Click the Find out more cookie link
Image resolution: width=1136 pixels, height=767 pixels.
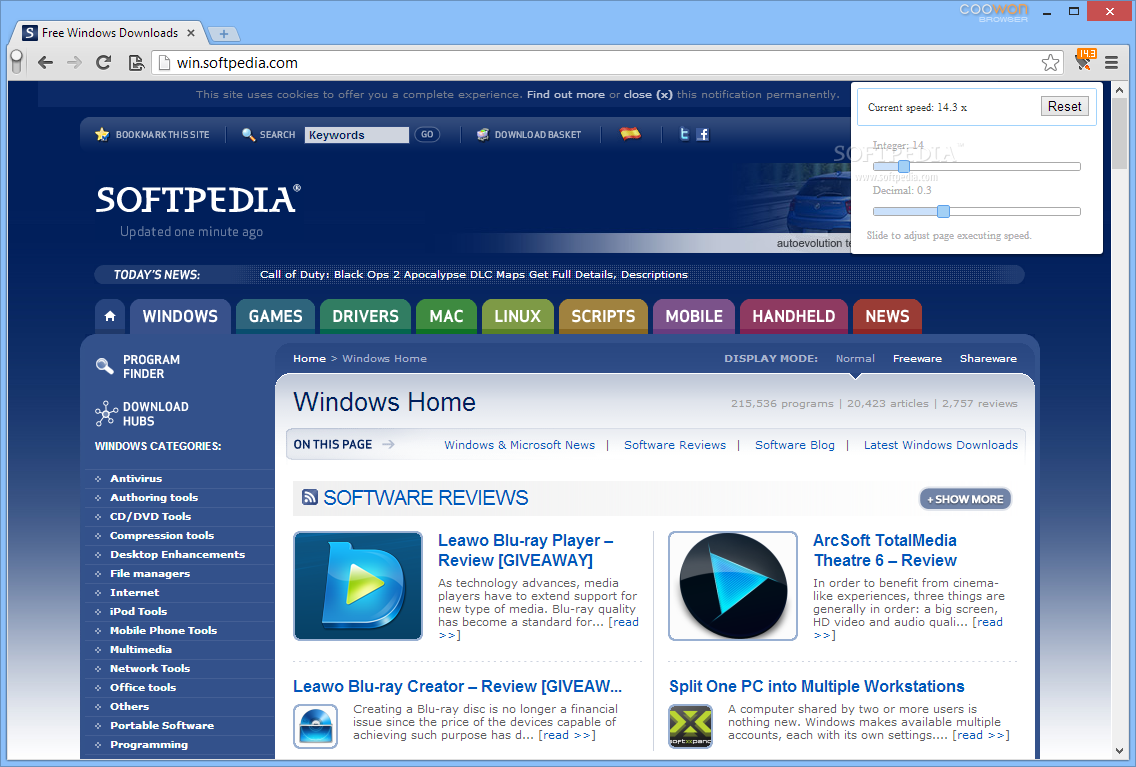pos(566,94)
